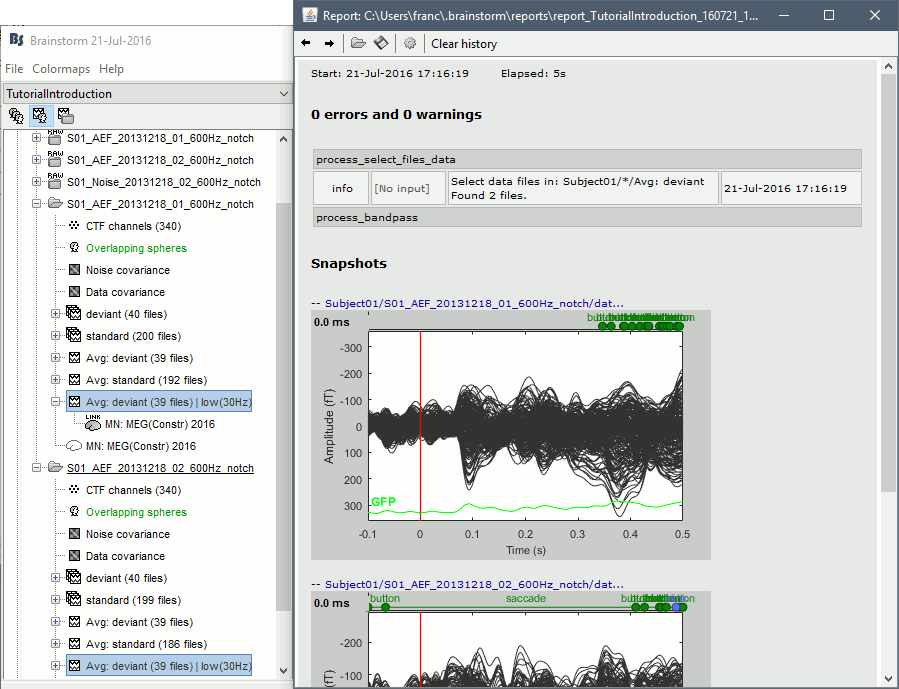Open the Colormaps menu
The image size is (899, 689).
(x=60, y=69)
